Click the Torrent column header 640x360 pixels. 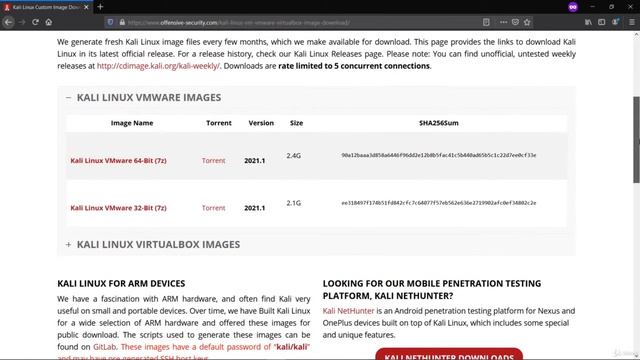[x=219, y=123]
